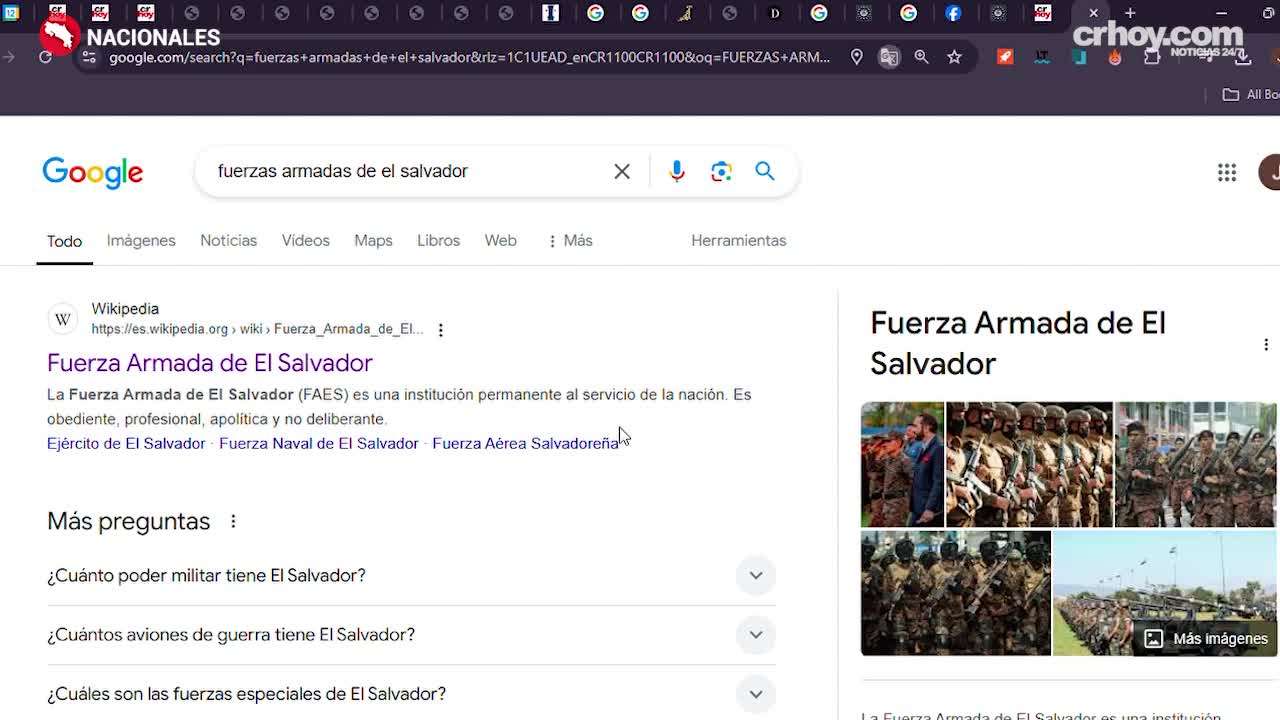Switch to the Noticias tab

228,240
